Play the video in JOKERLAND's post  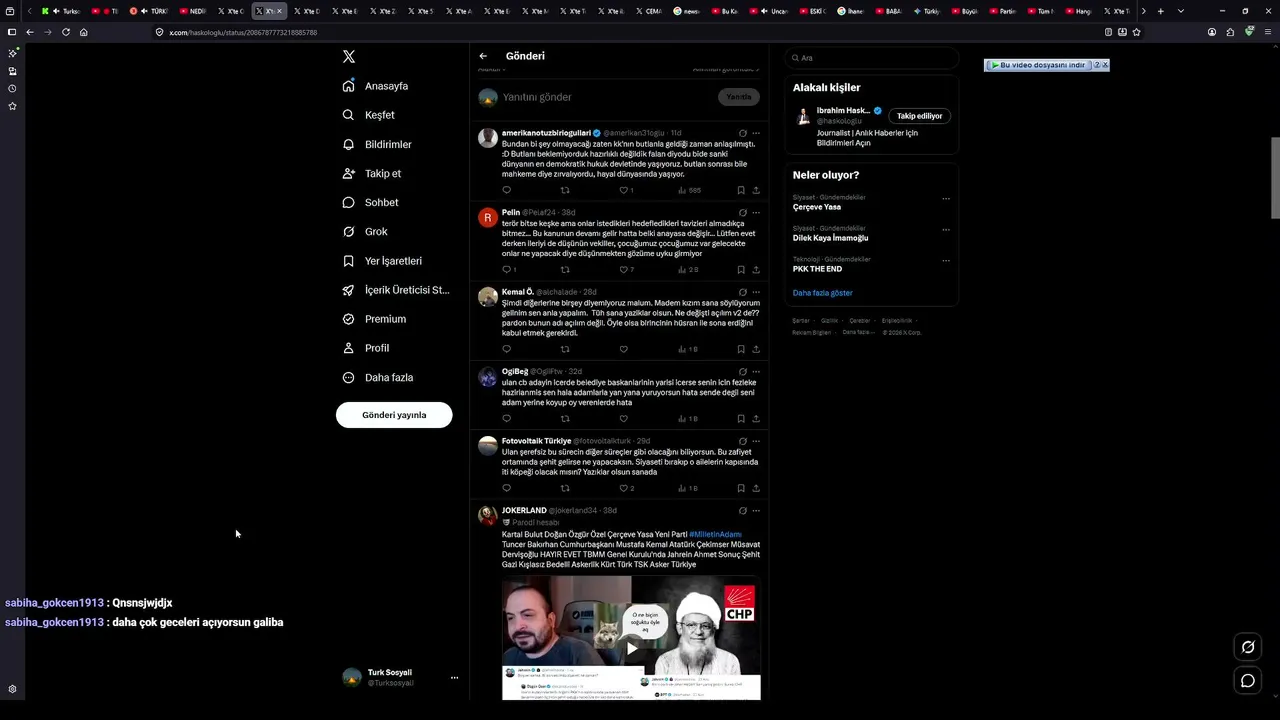pos(631,648)
